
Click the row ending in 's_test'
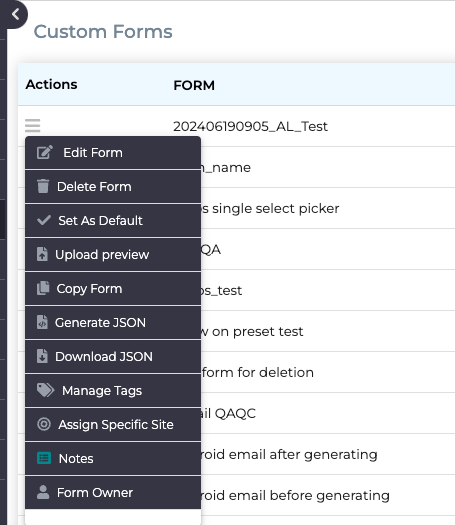pyautogui.click(x=328, y=290)
